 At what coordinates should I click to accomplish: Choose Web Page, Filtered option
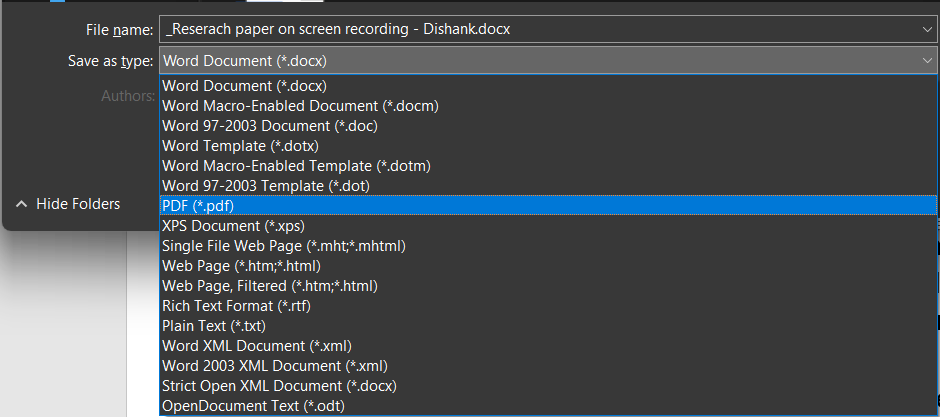click(269, 285)
